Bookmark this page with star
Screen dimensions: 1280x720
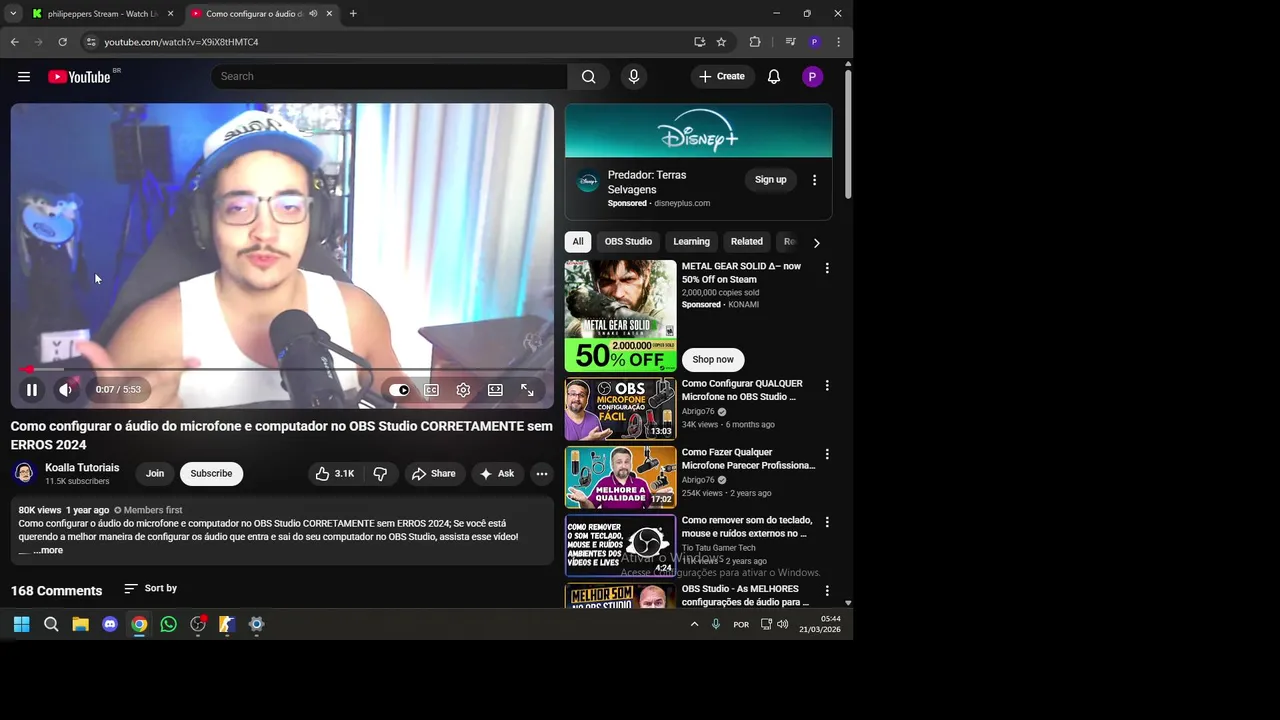pyautogui.click(x=721, y=42)
